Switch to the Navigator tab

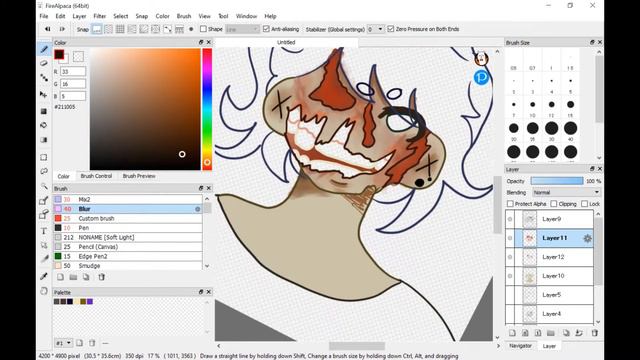pyautogui.click(x=520, y=346)
